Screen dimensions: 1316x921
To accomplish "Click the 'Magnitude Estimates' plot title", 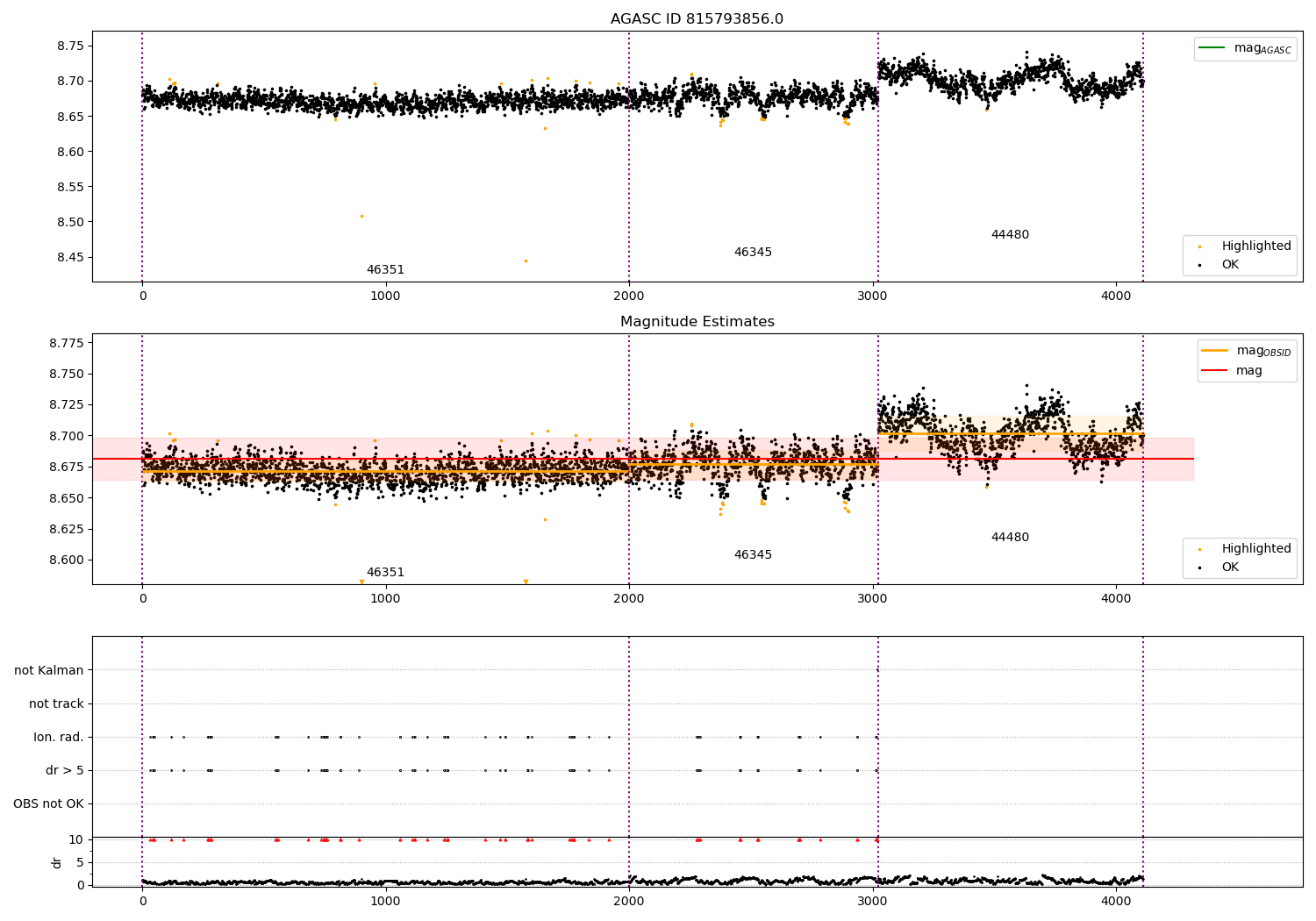I will tap(697, 322).
